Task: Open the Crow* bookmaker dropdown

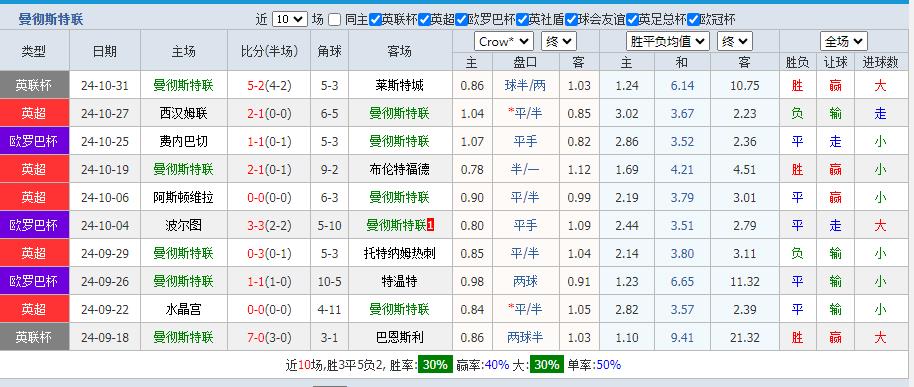Action: click(504, 41)
